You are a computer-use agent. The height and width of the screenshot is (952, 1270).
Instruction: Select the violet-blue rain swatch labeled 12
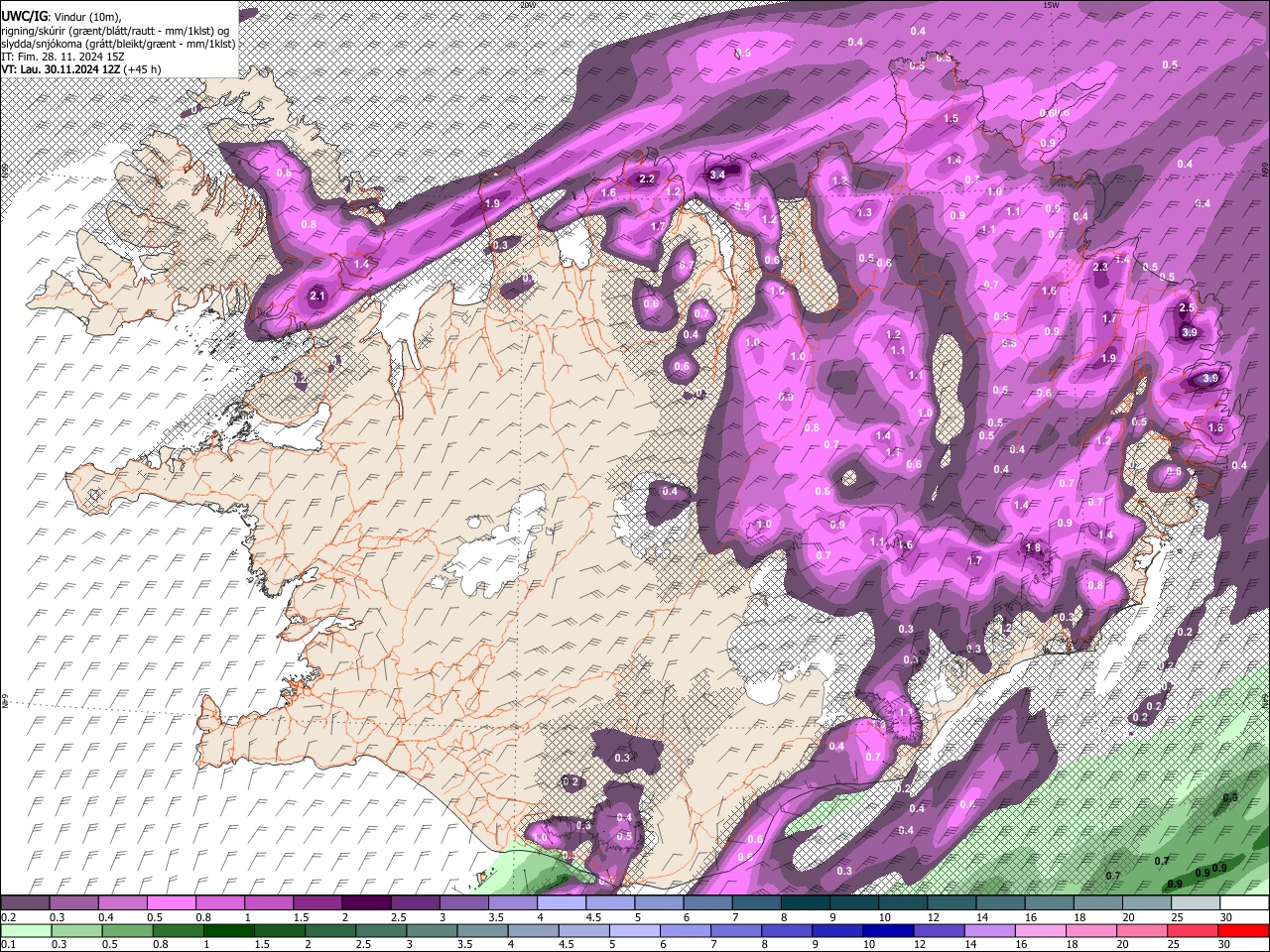coord(939,930)
